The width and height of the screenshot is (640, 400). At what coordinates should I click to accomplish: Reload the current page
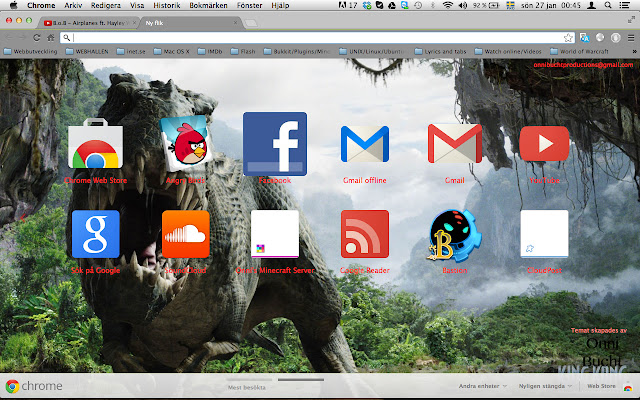point(37,38)
